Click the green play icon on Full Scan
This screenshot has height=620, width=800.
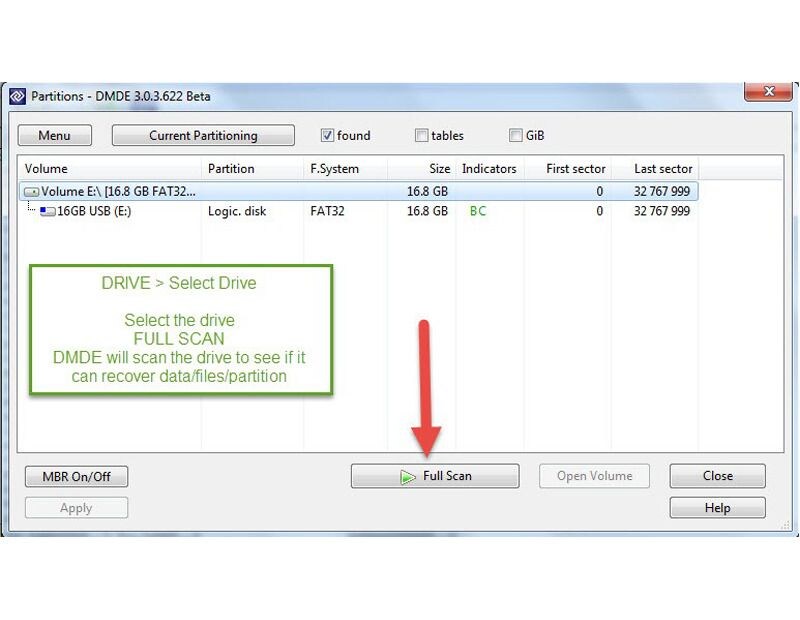(408, 477)
